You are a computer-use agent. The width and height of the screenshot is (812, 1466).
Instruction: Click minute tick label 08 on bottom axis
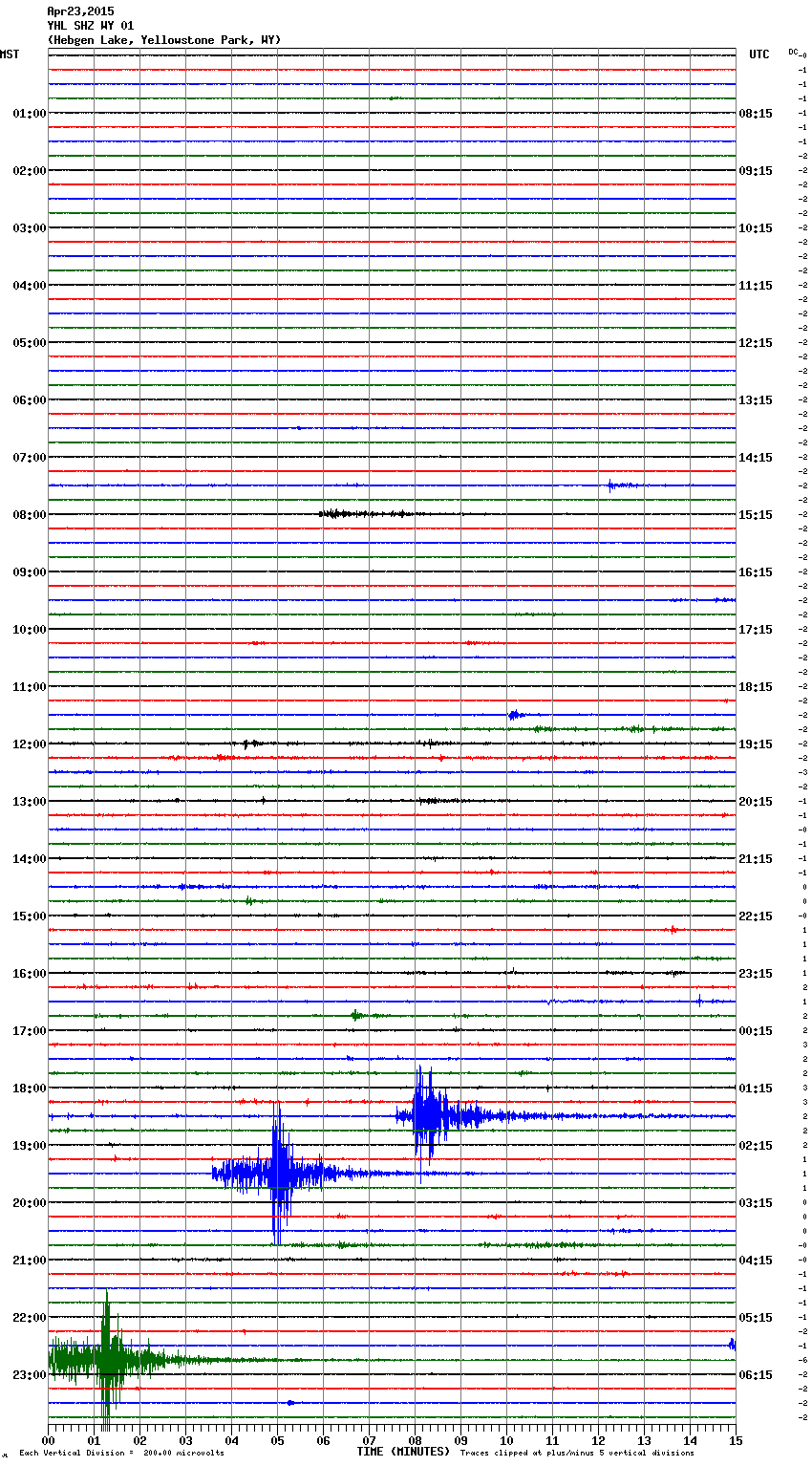pos(415,1440)
